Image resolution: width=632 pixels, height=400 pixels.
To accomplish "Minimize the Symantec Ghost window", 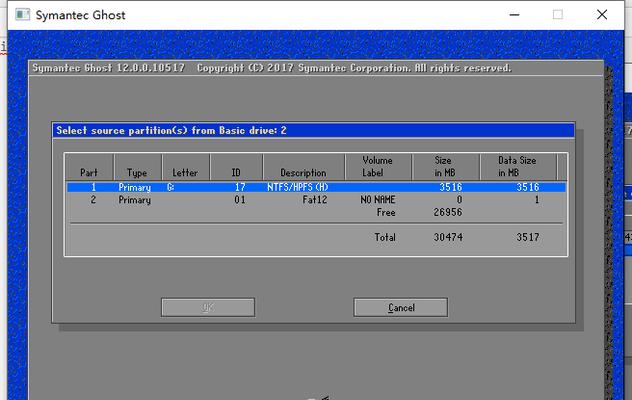I will click(x=514, y=15).
